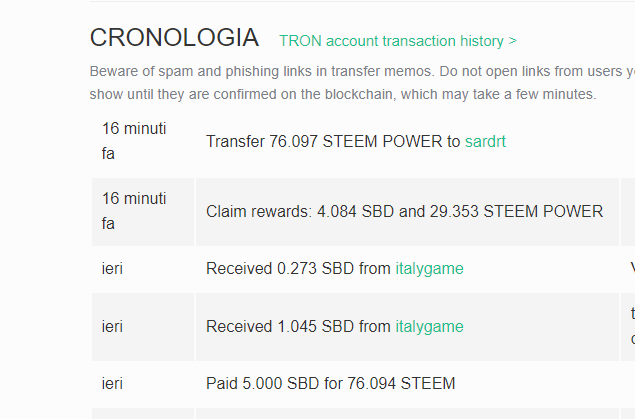Click 'ieri' timestamp beside 0.273 SBD row
635x419 pixels.
click(112, 268)
